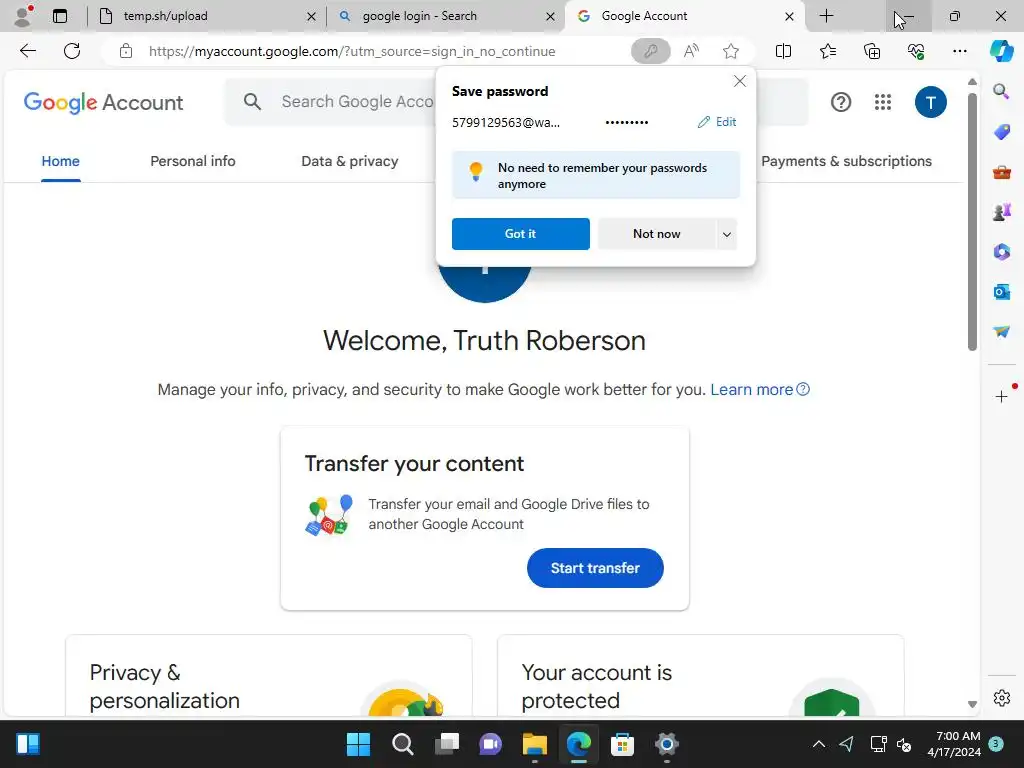
Task: Click the Not now button
Action: click(656, 234)
